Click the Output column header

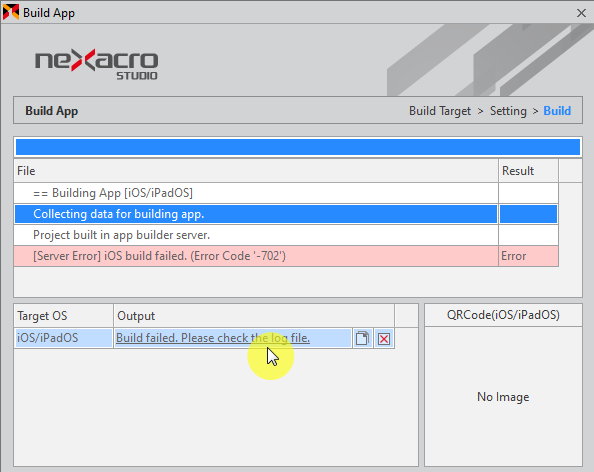(x=253, y=316)
